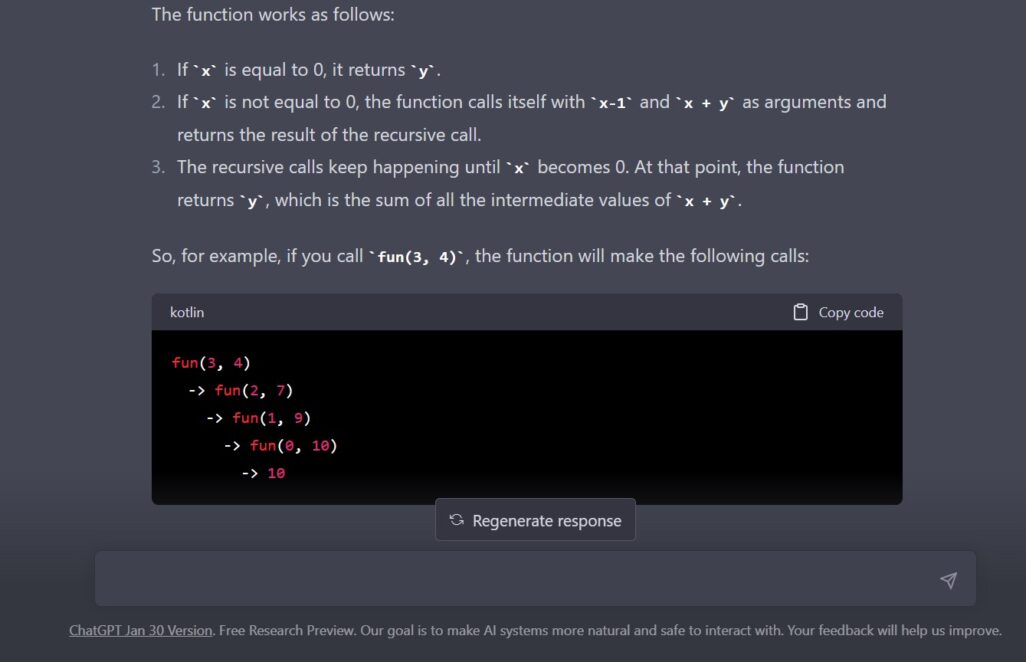Click the send message paper plane icon
The image size is (1026, 662).
[x=949, y=580]
